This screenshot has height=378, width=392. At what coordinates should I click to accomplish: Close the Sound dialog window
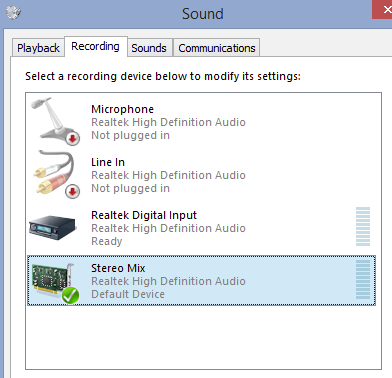click(383, 10)
